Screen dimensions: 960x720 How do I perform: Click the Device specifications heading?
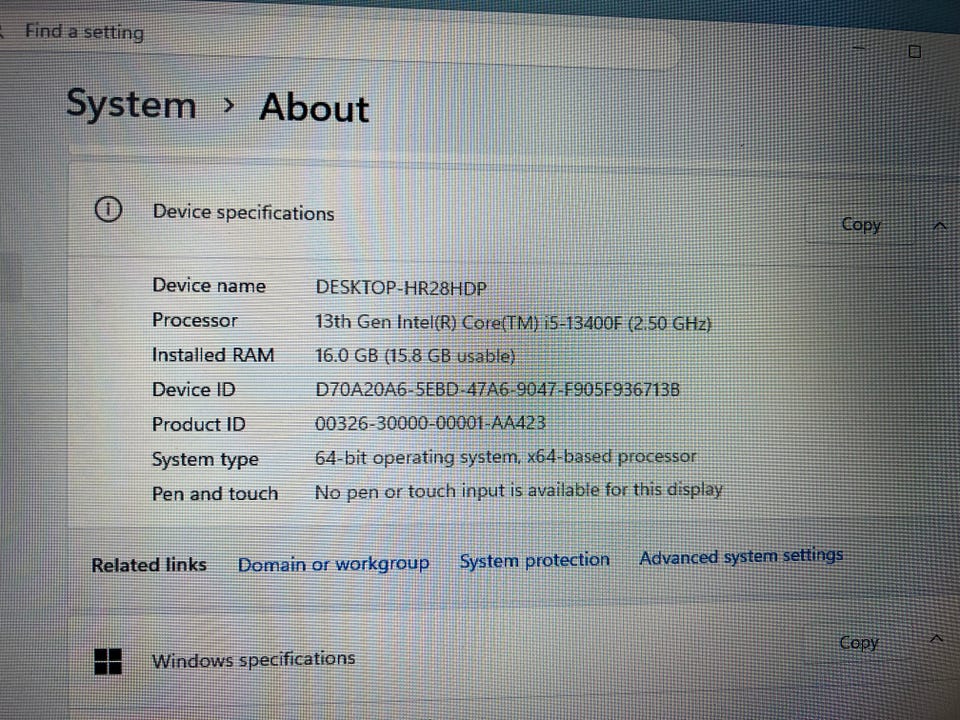pos(243,212)
